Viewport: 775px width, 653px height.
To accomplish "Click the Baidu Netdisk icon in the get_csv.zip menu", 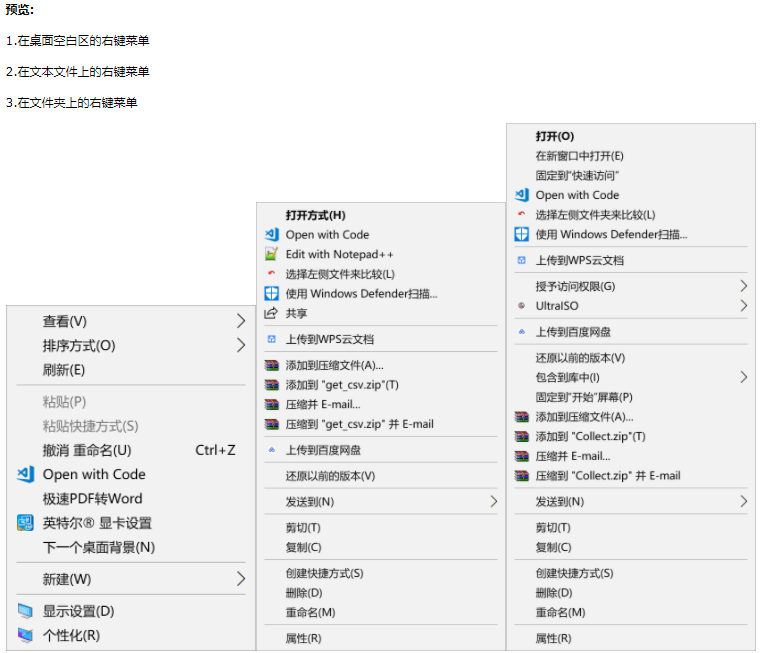I will 271,450.
